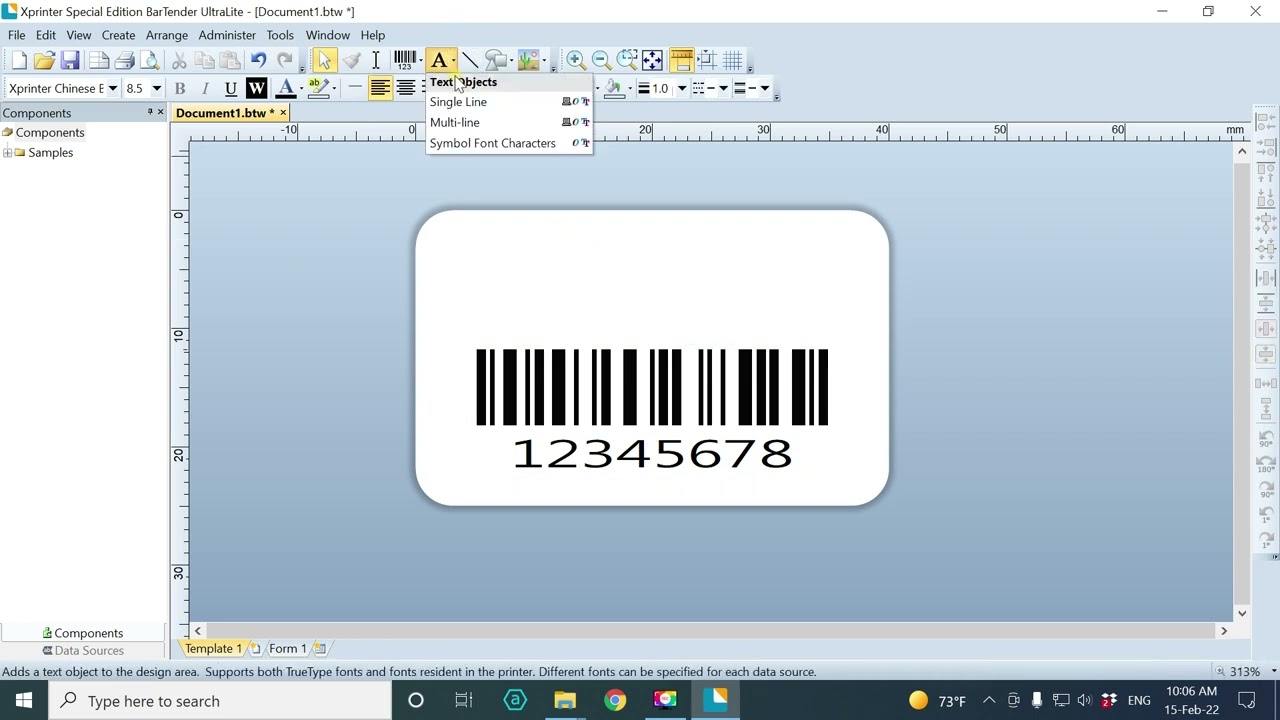
Task: Set left text alignment
Action: 380,88
